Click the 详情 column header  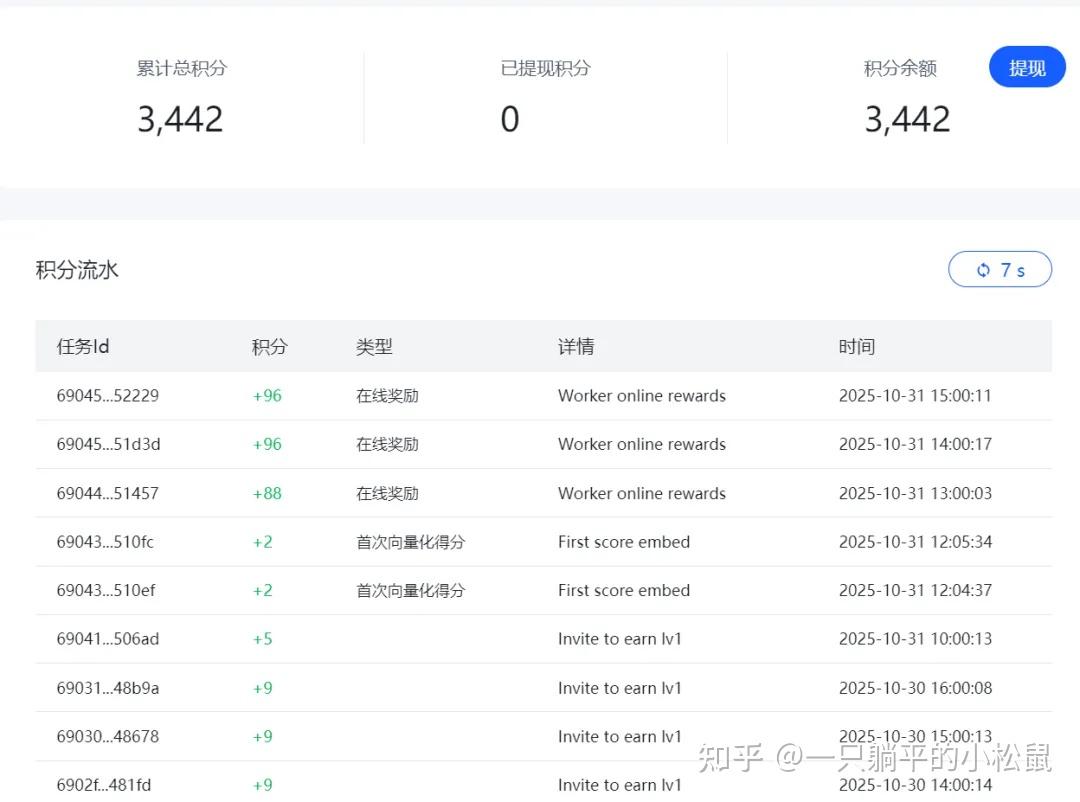pyautogui.click(x=576, y=347)
